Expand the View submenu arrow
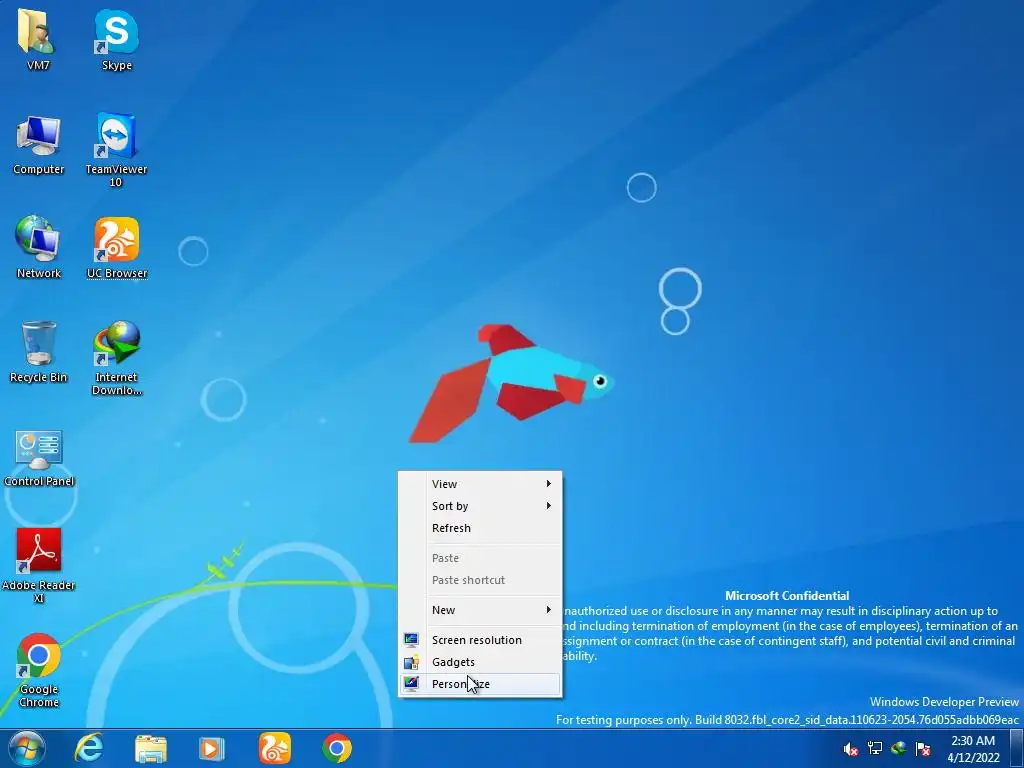 (x=549, y=484)
